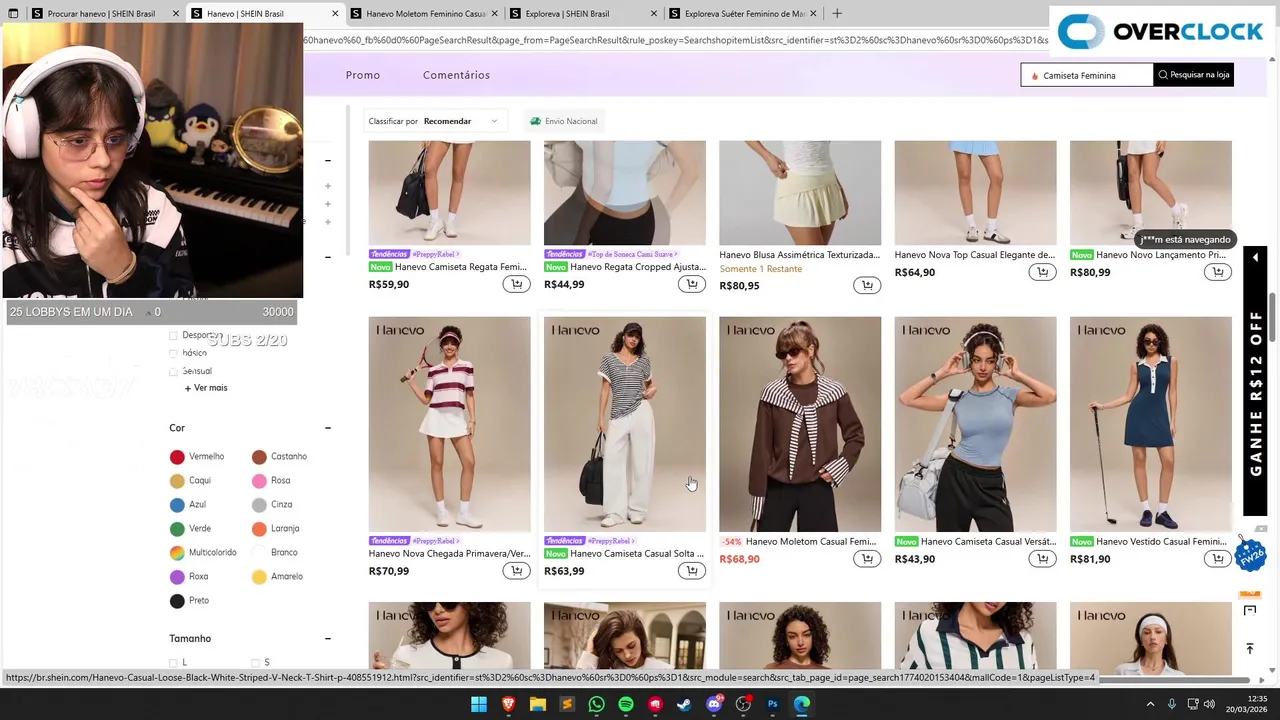Add the R$70,99 Primavera item to cart
The width and height of the screenshot is (1280, 720).
pos(516,571)
